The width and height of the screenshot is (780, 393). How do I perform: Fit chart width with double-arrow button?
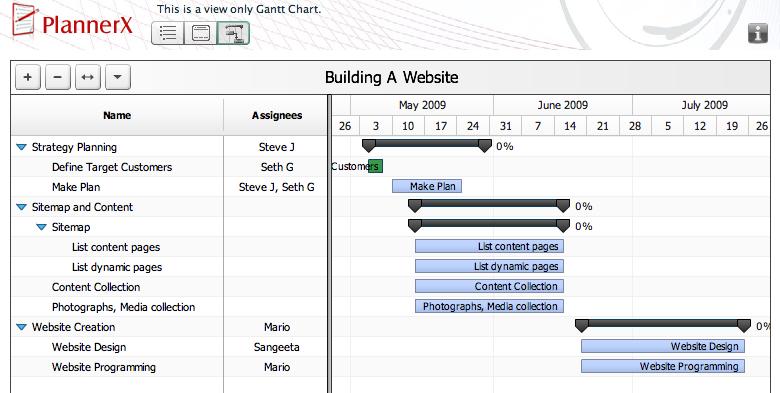pos(88,77)
